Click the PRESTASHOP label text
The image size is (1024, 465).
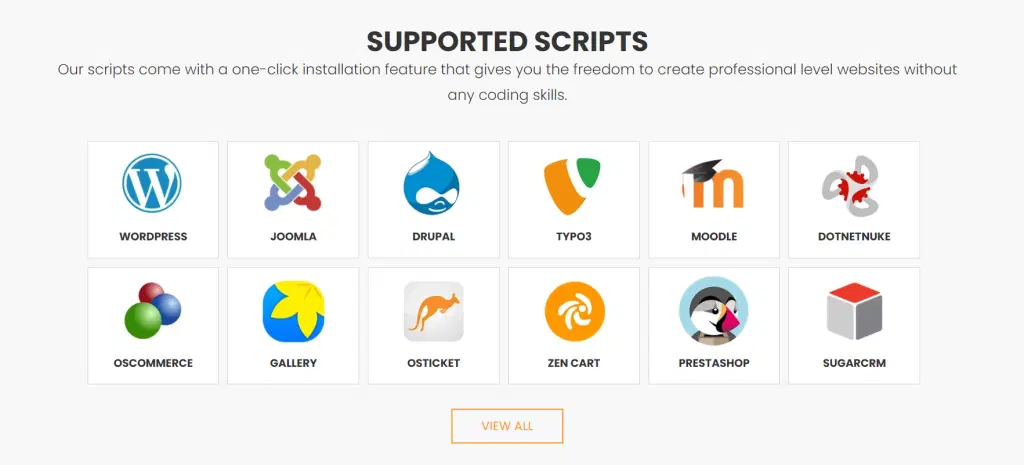click(714, 363)
